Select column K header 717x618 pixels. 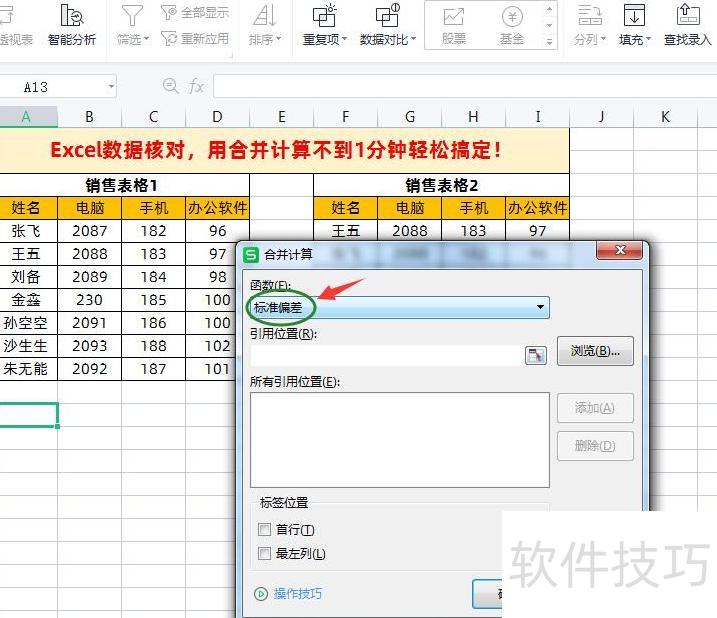665,117
